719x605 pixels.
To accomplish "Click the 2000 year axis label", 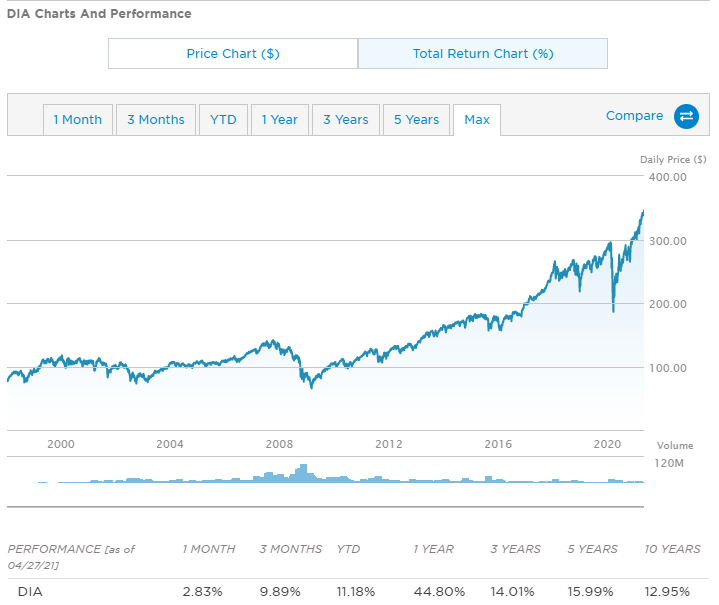I will tap(61, 444).
